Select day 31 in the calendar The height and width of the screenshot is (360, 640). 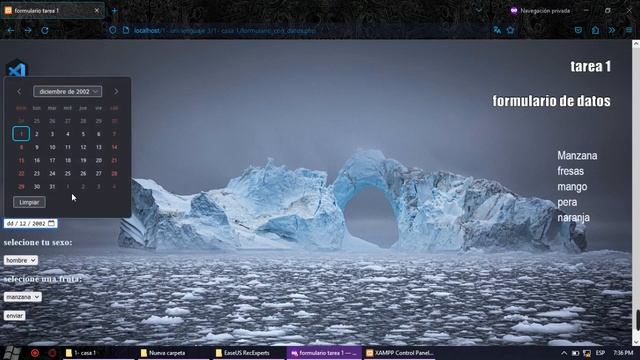click(52, 187)
